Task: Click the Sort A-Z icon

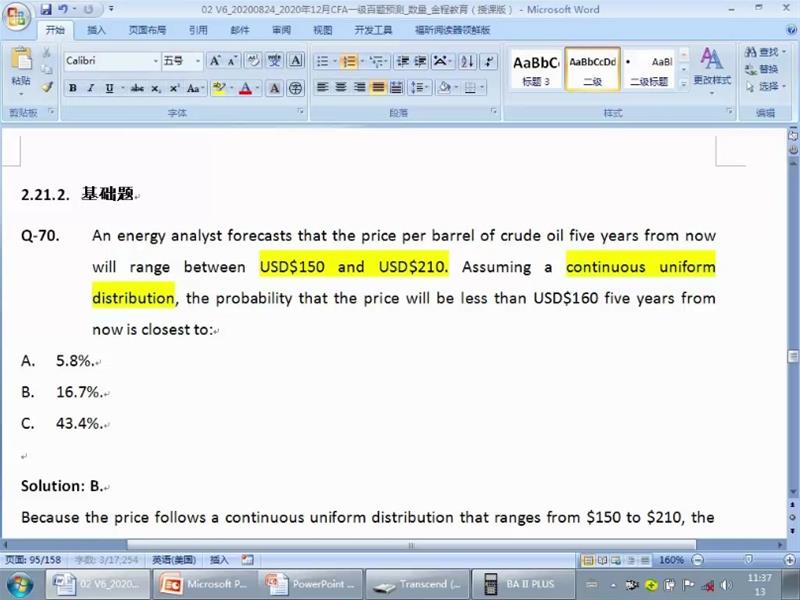Action: tap(467, 61)
